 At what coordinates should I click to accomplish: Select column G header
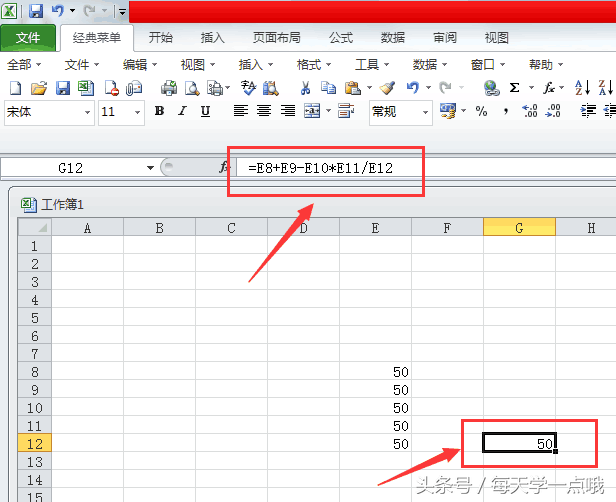[x=519, y=227]
